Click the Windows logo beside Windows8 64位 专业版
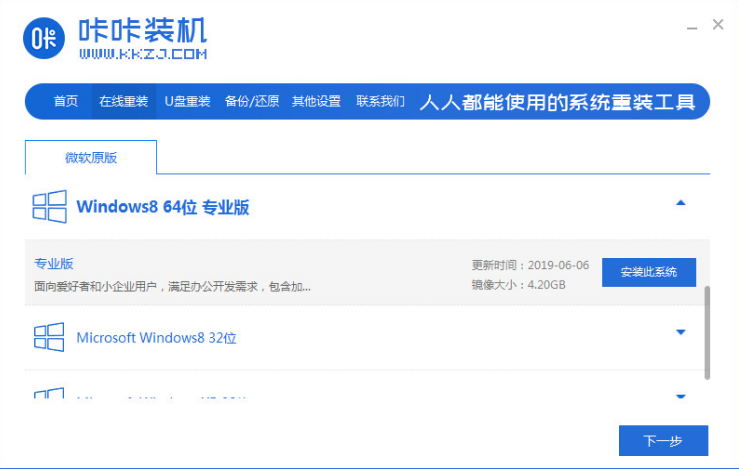Image resolution: width=739 pixels, height=470 pixels. pyautogui.click(x=49, y=207)
